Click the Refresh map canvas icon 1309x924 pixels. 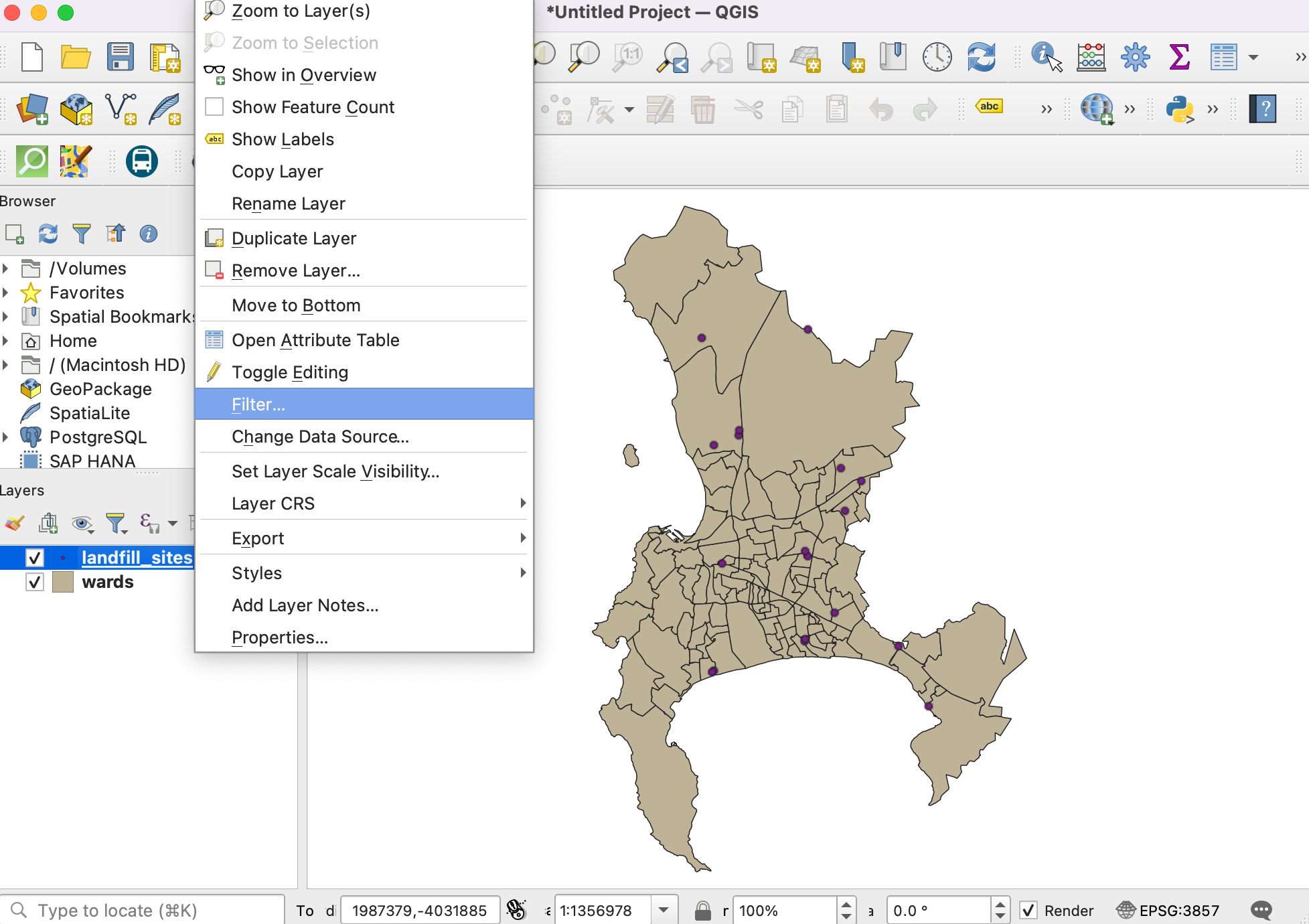point(981,57)
